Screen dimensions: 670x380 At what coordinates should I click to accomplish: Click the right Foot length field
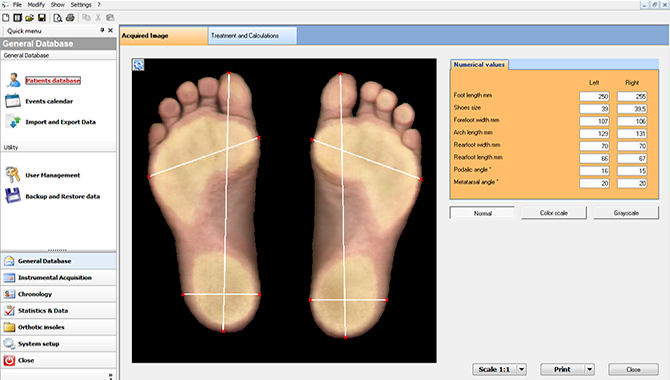click(632, 97)
